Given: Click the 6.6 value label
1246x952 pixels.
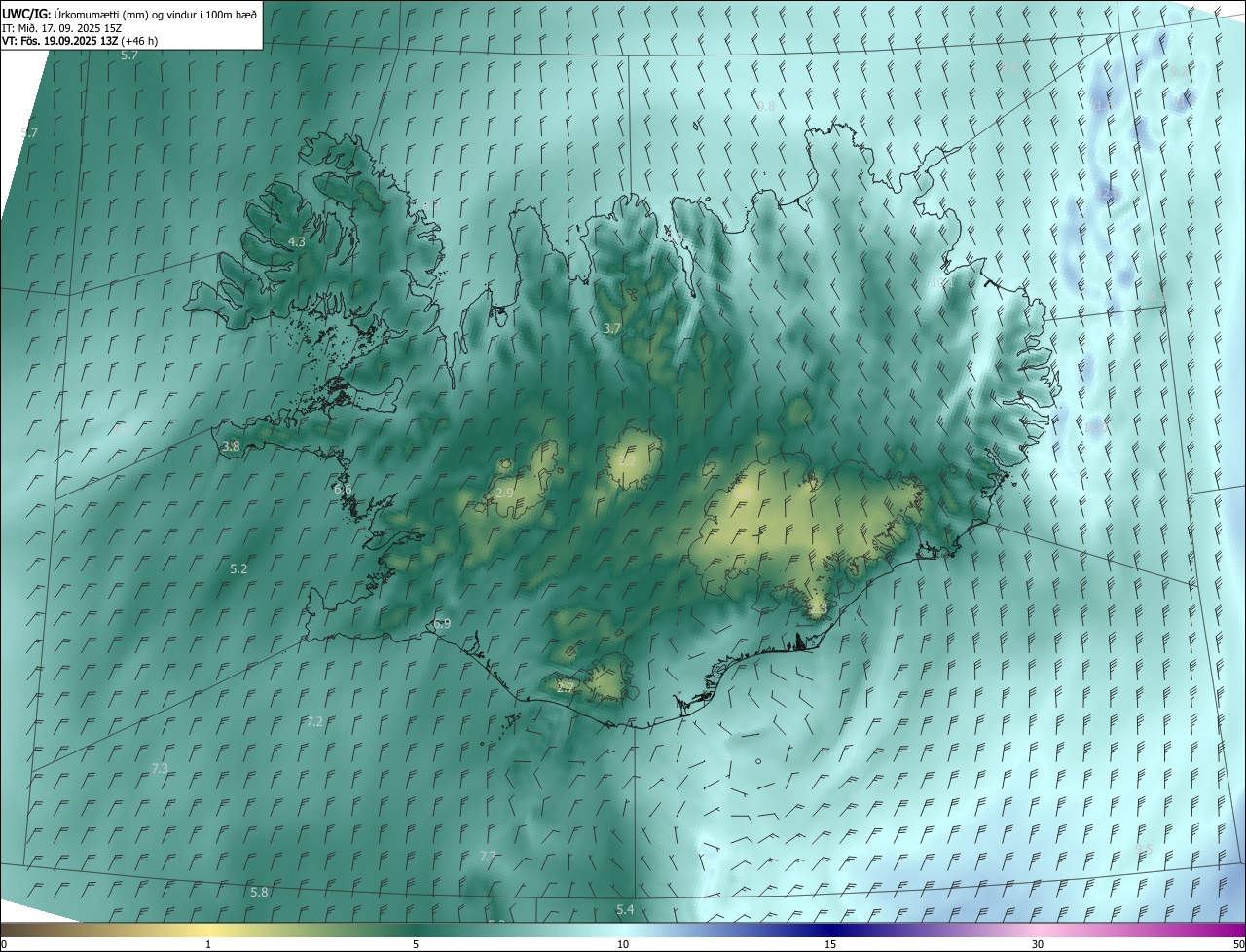Looking at the screenshot, I should point(343,489).
